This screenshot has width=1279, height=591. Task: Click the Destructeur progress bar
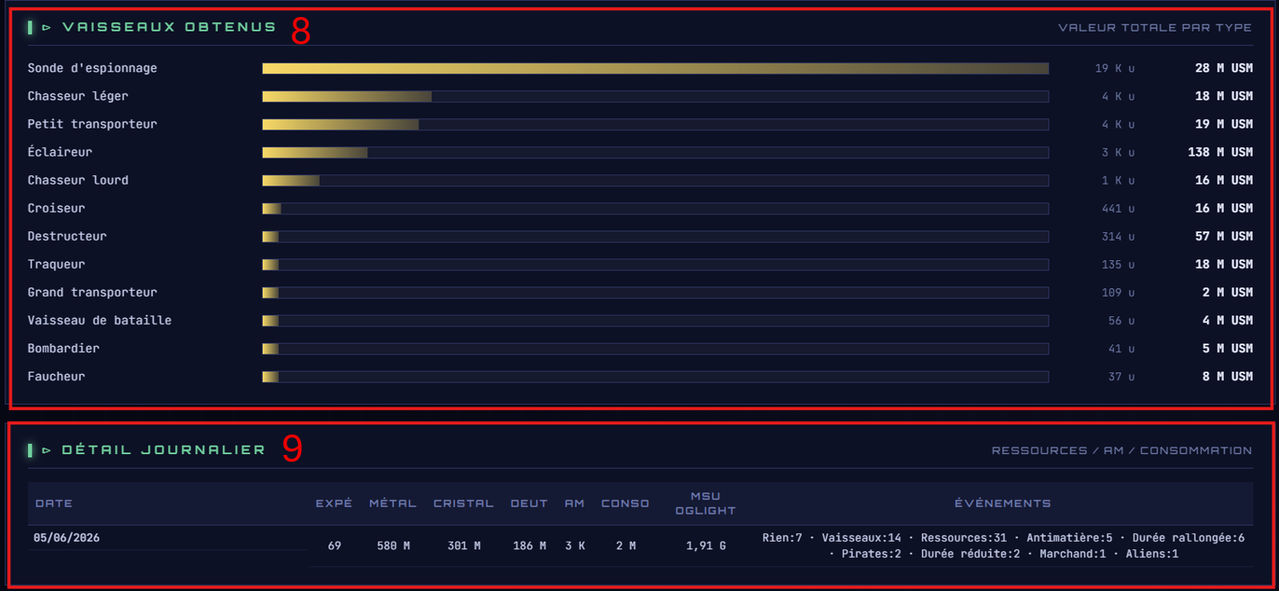655,236
